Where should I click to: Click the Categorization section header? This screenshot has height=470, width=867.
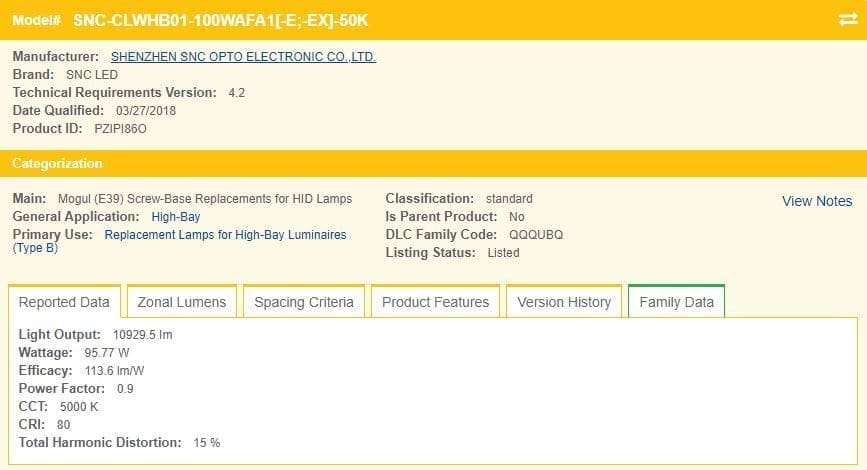coord(434,164)
